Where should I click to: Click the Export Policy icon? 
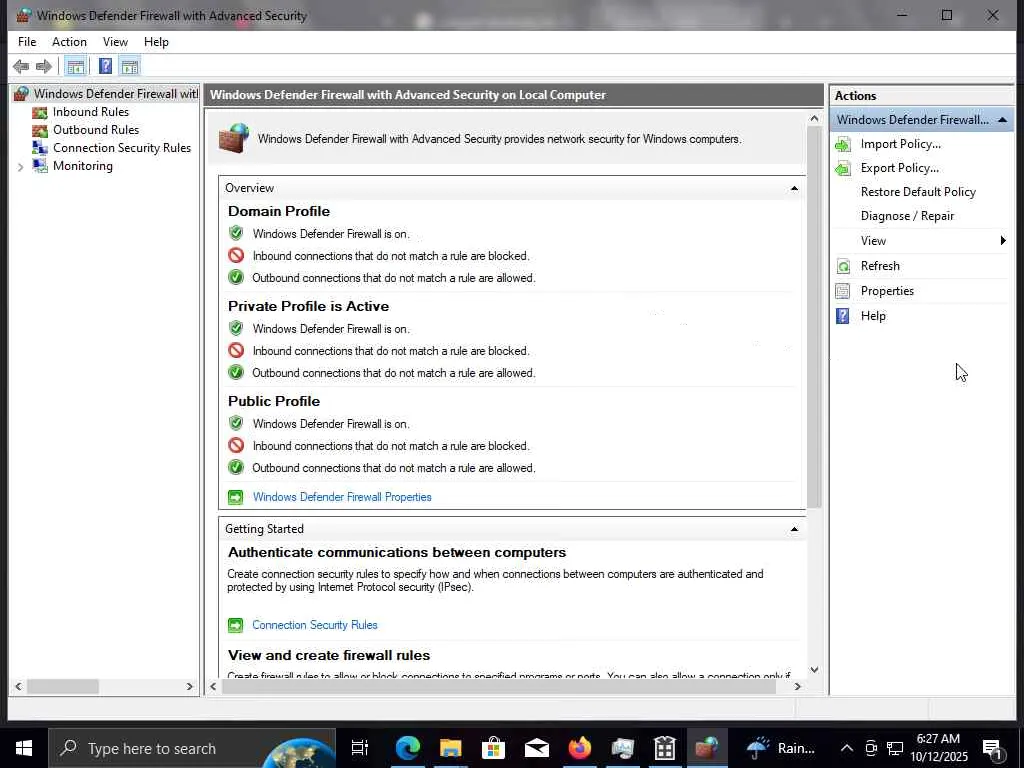[x=843, y=168]
